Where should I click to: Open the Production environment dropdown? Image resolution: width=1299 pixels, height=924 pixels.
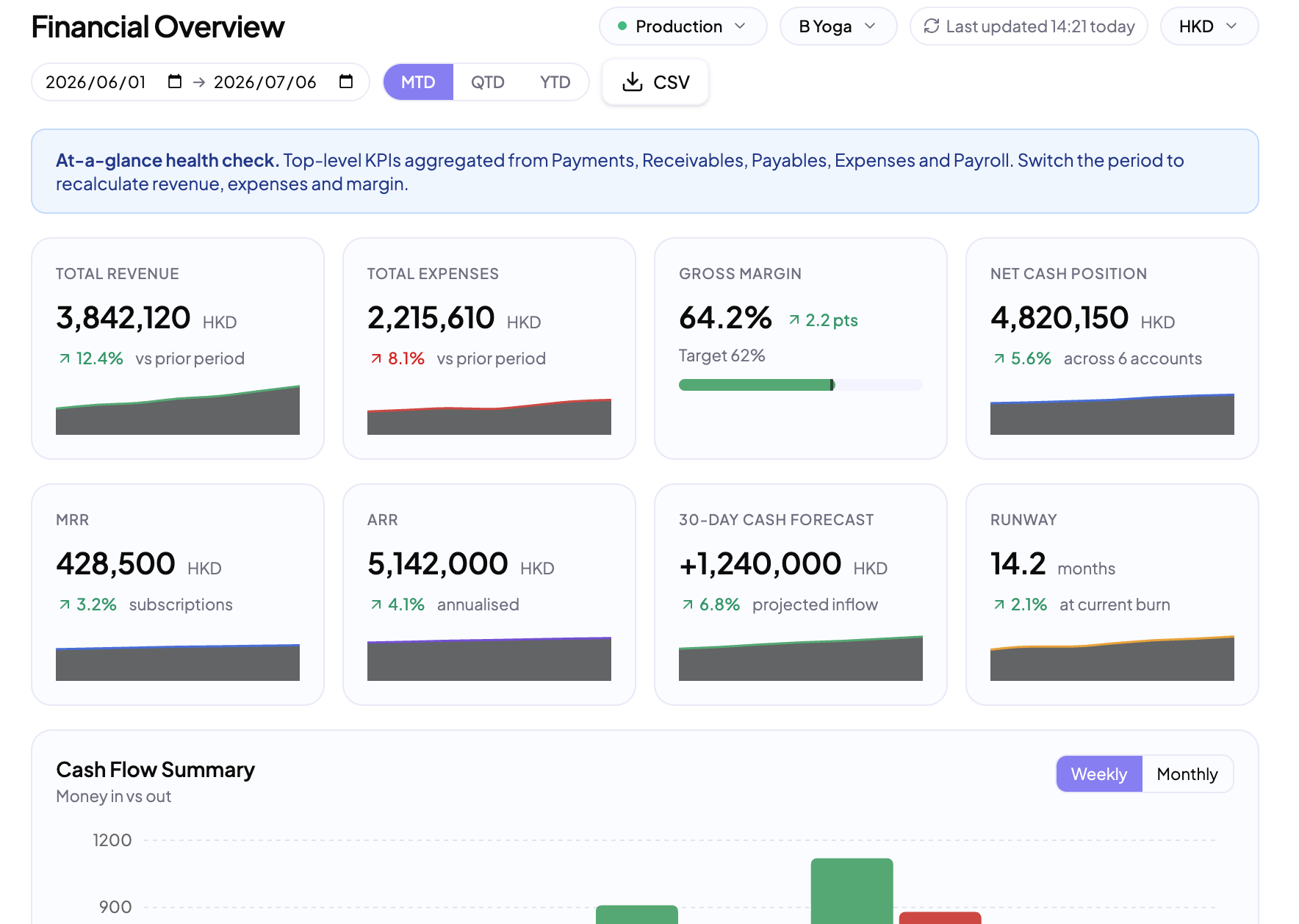(x=683, y=26)
